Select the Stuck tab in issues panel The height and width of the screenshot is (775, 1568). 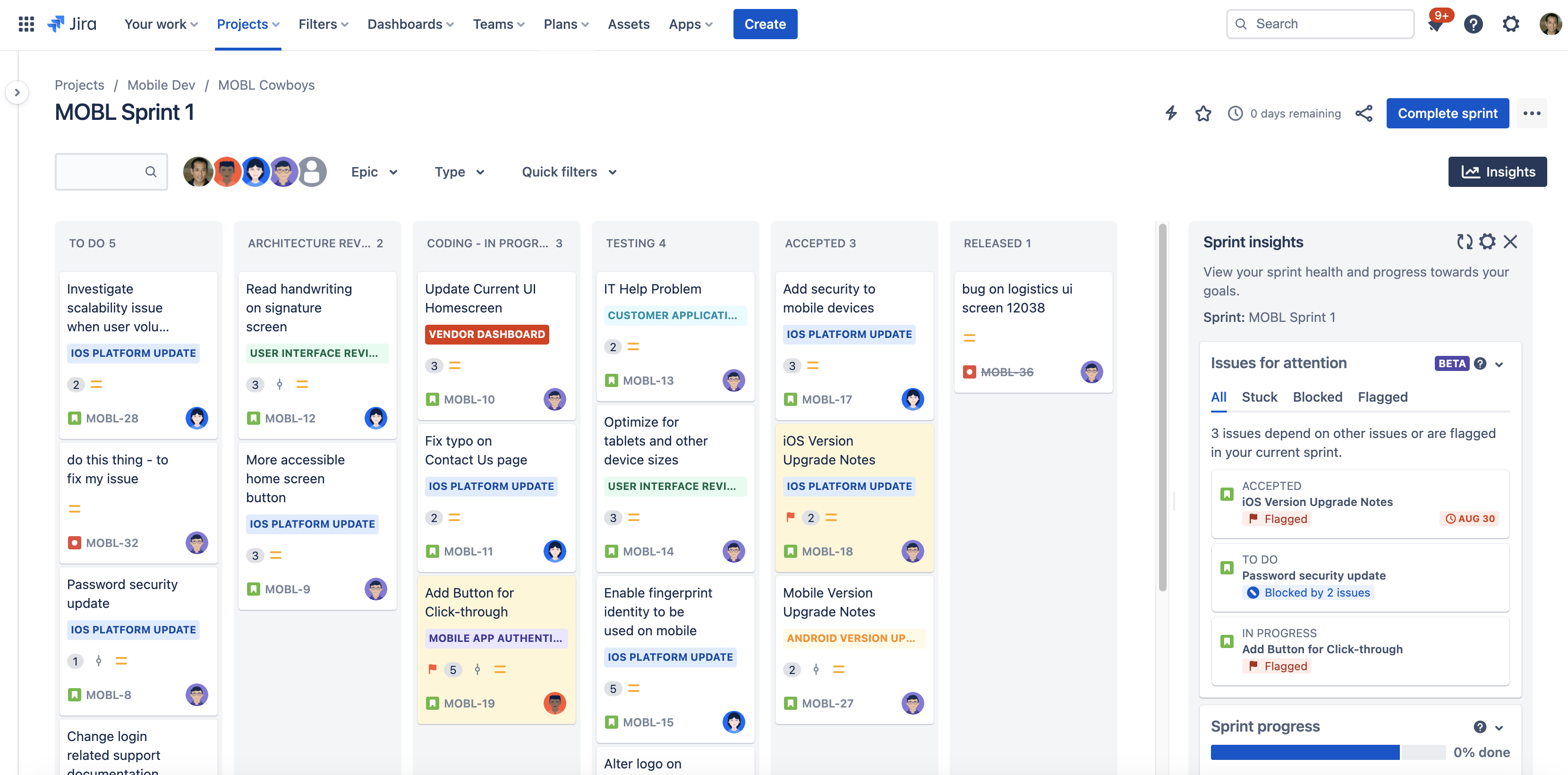point(1259,396)
